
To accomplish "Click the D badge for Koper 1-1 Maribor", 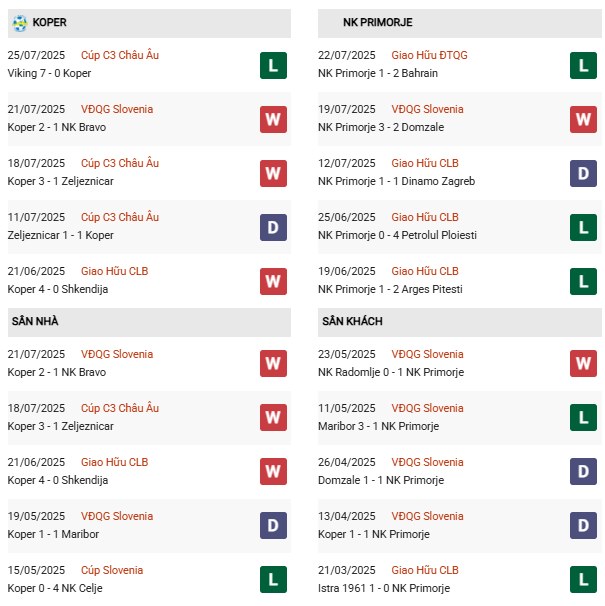I will 273,527.
